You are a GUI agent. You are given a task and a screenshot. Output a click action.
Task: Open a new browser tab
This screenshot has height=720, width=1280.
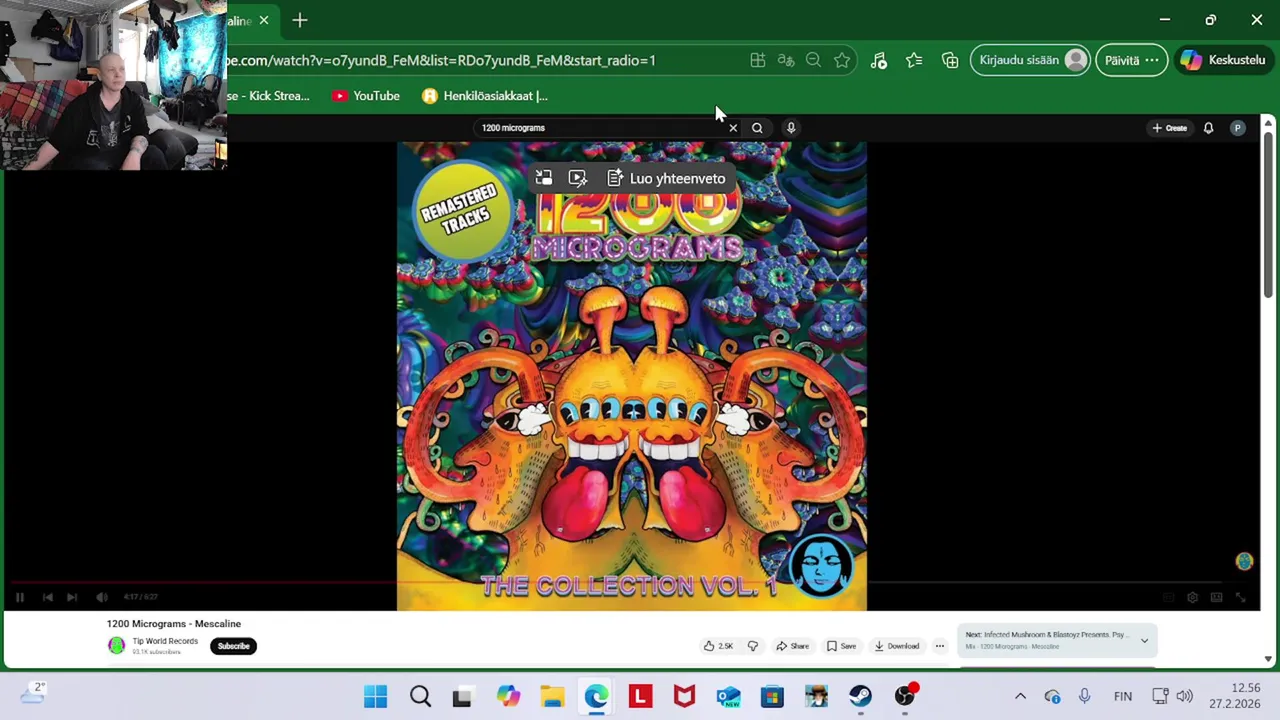click(x=300, y=20)
